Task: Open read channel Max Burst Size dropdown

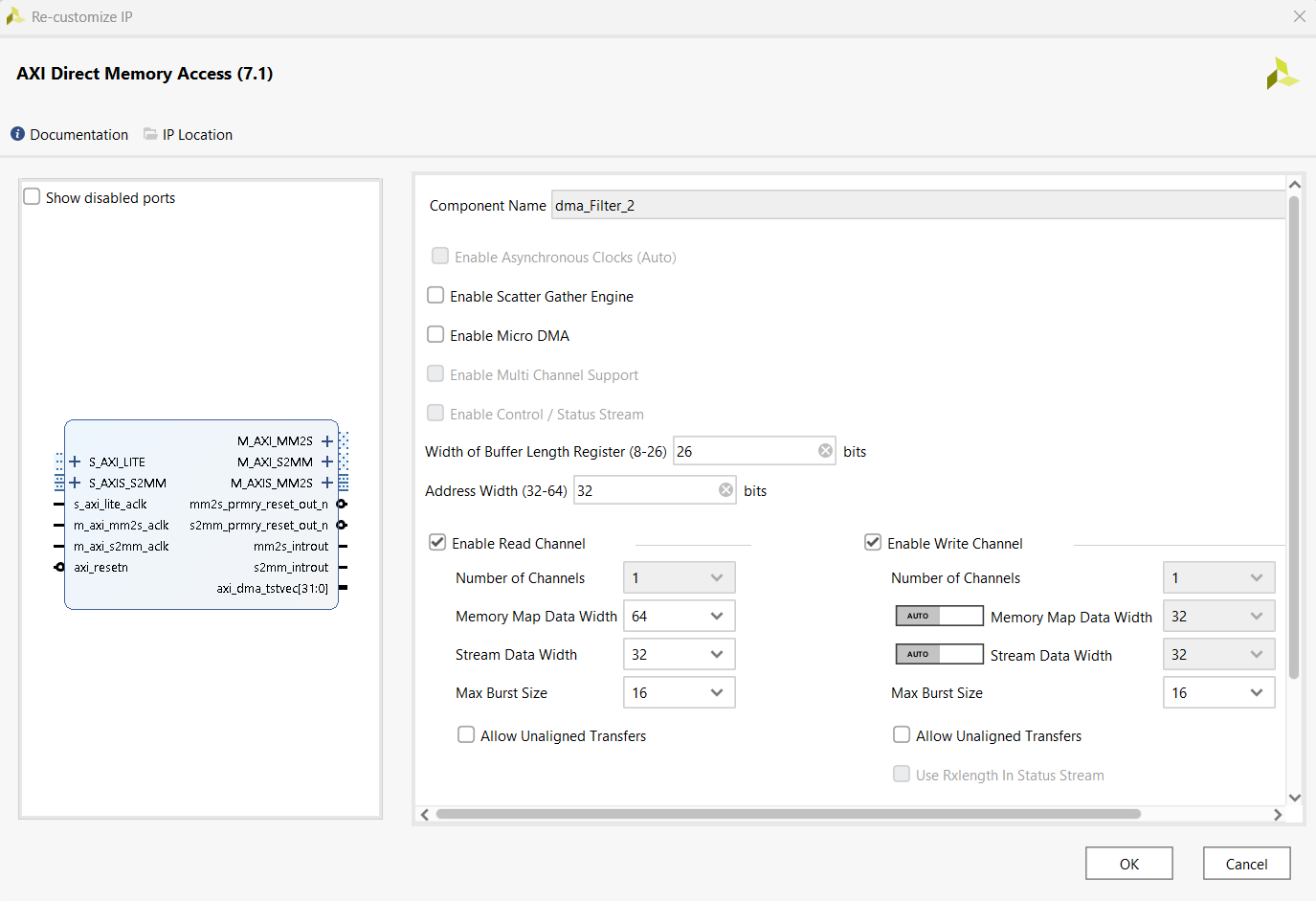Action: tap(680, 692)
